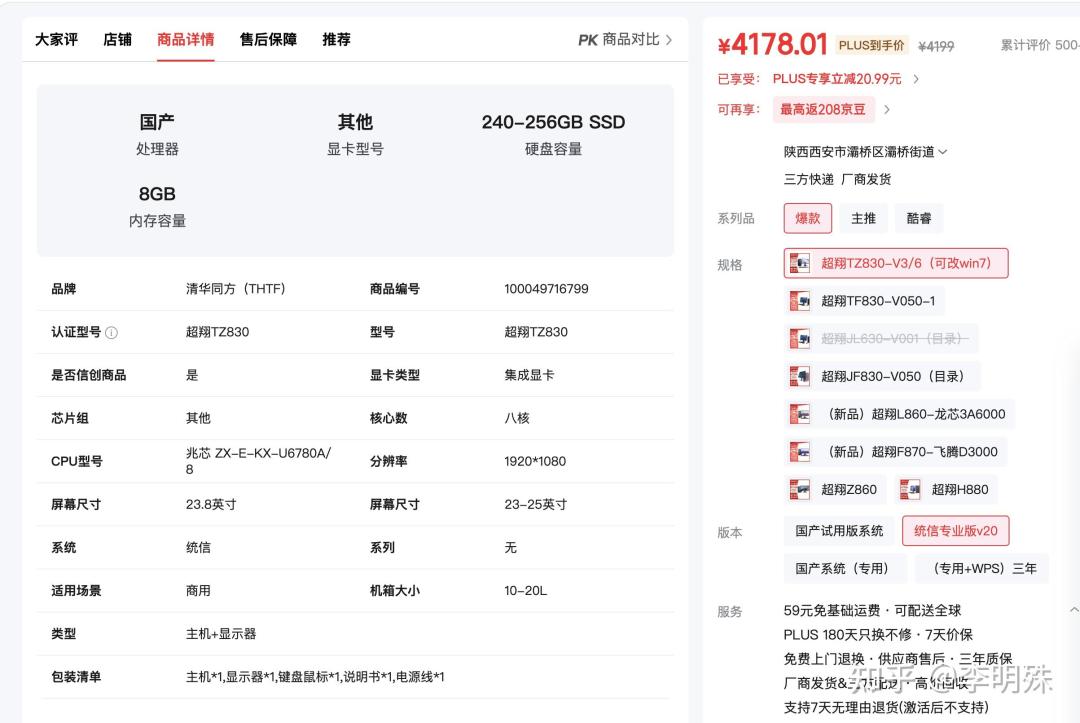Open the 售后保障 tab
The height and width of the screenshot is (723, 1080).
click(x=268, y=40)
